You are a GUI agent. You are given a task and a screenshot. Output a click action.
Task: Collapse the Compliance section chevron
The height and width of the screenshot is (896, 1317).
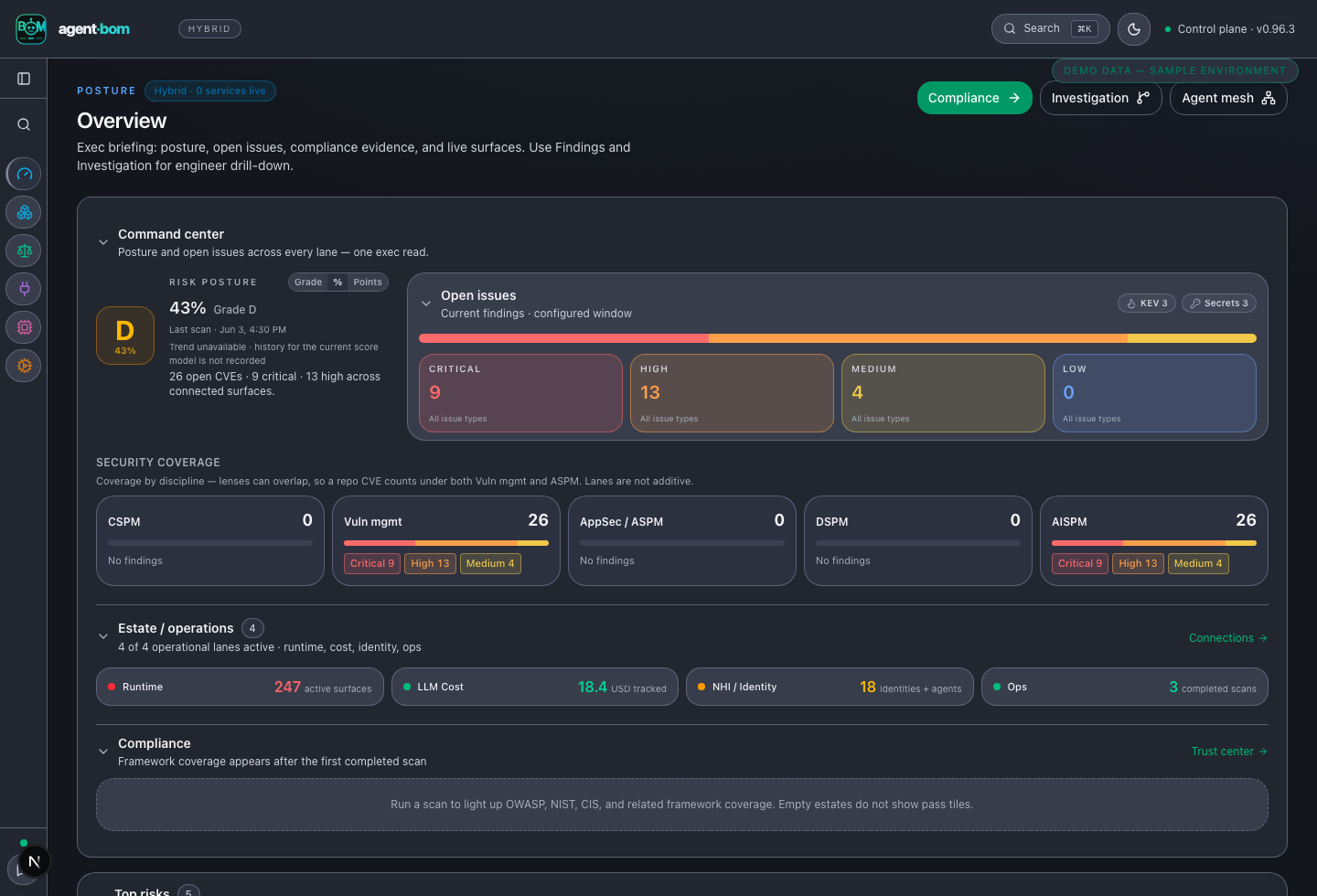point(103,752)
